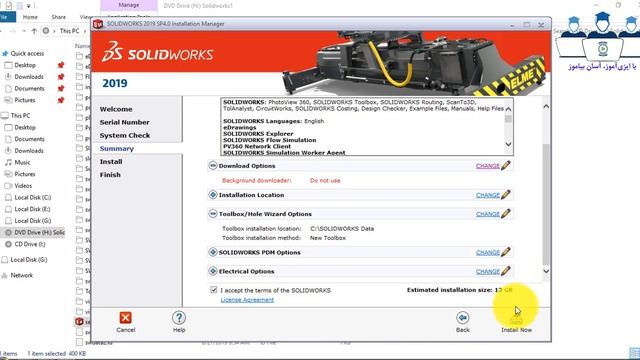Open Desktop under Quick access

pyautogui.click(x=25, y=65)
